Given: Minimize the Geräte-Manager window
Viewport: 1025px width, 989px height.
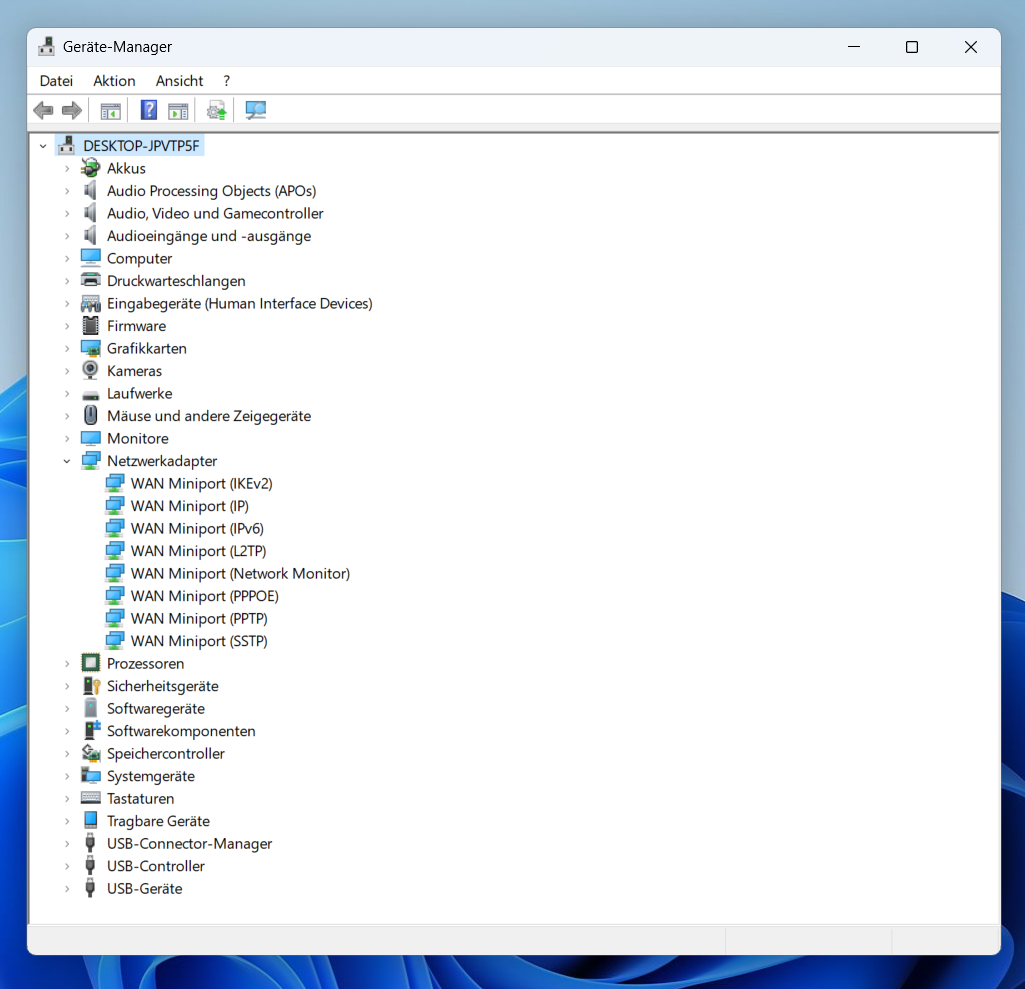Looking at the screenshot, I should (854, 47).
